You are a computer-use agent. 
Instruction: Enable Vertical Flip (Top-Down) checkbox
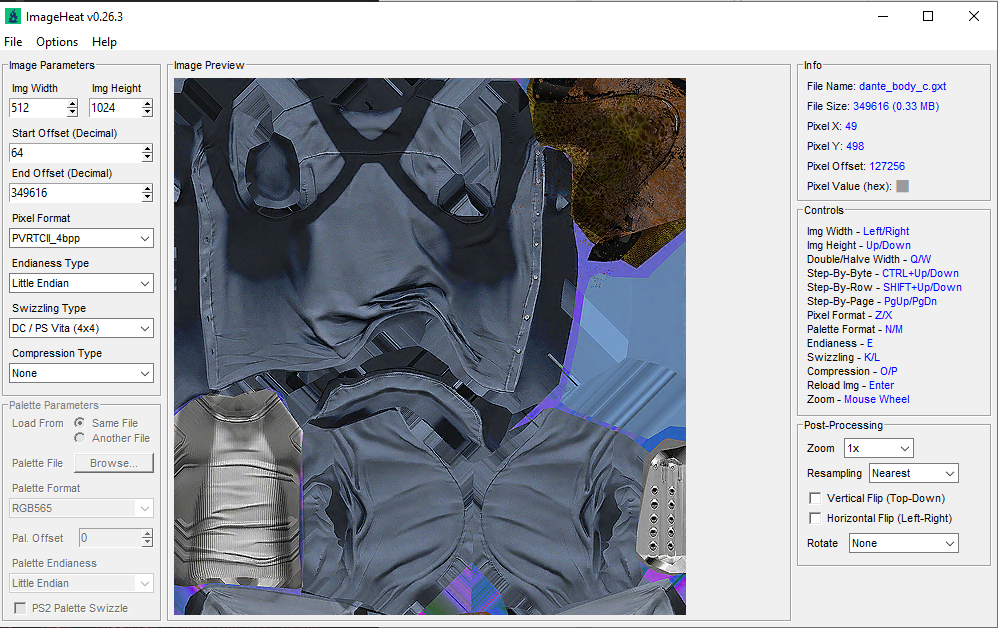click(815, 498)
